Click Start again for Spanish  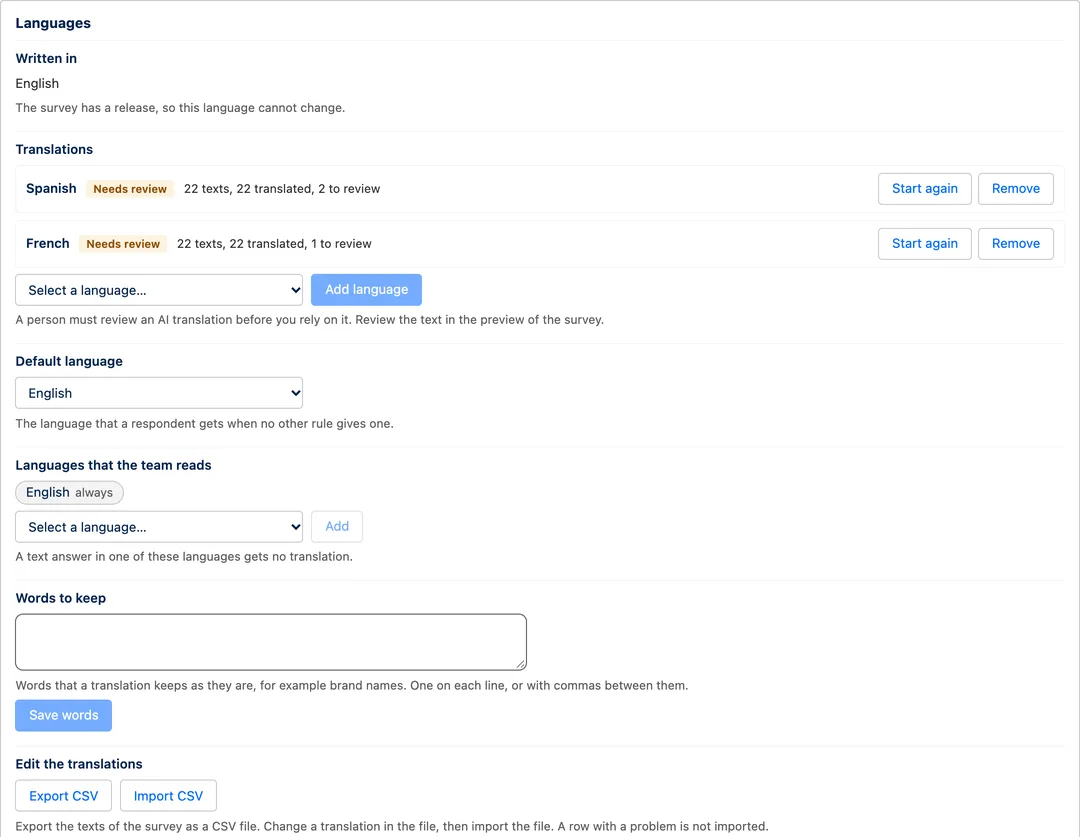tap(924, 189)
